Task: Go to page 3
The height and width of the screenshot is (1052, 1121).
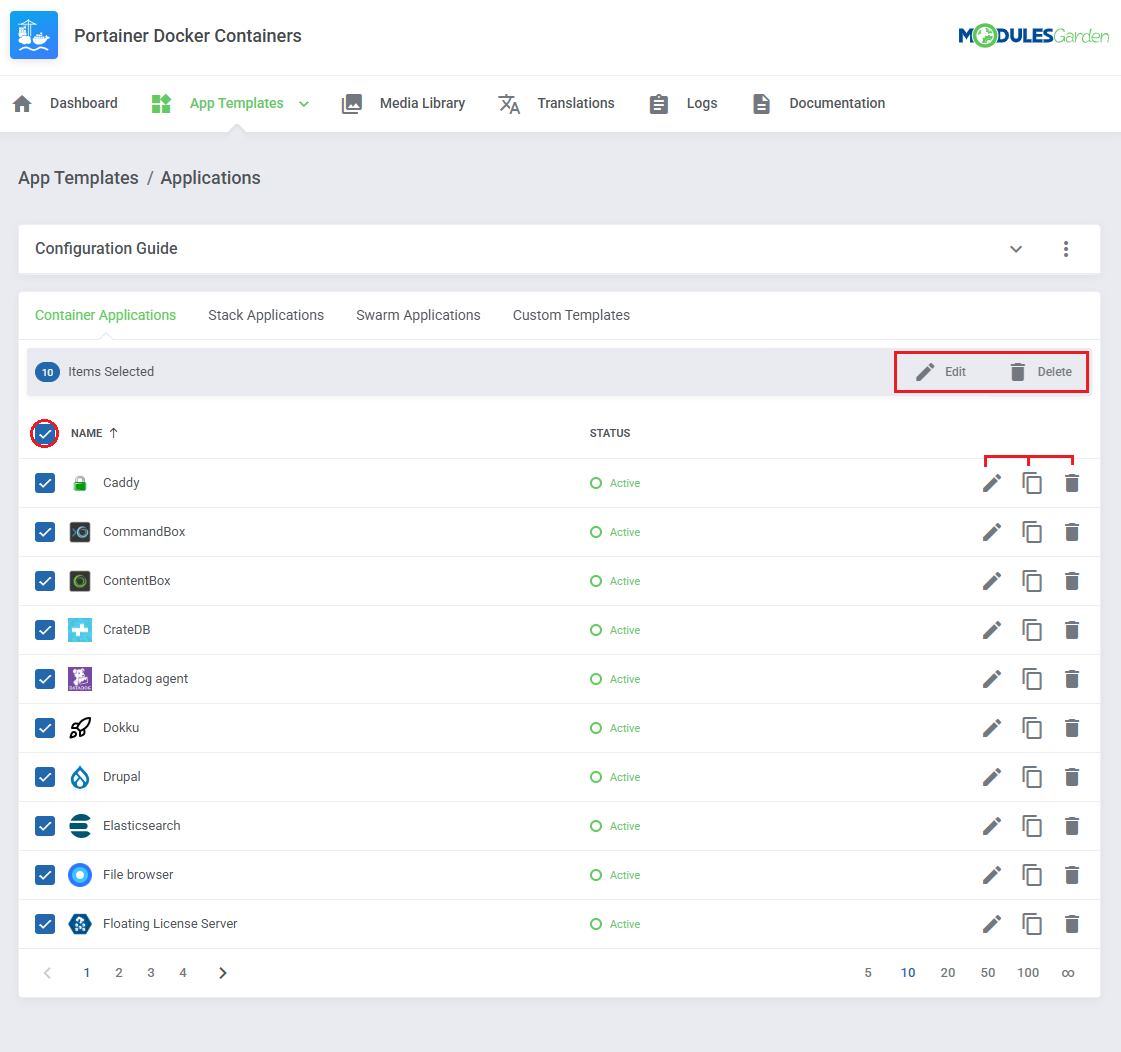Action: pos(151,973)
